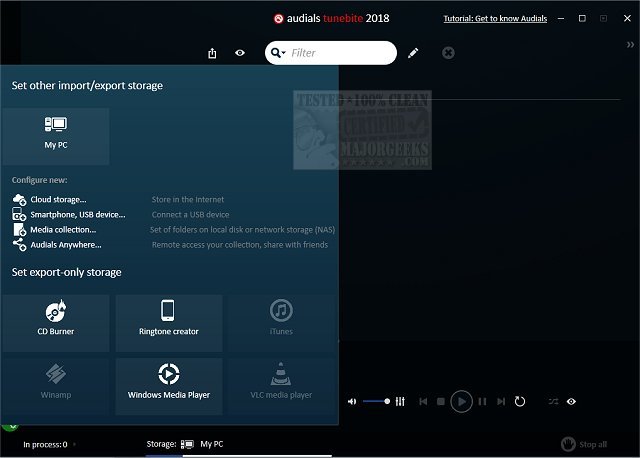Viewport: 640px width, 458px height.
Task: Mute the player volume speaker icon
Action: [x=352, y=402]
